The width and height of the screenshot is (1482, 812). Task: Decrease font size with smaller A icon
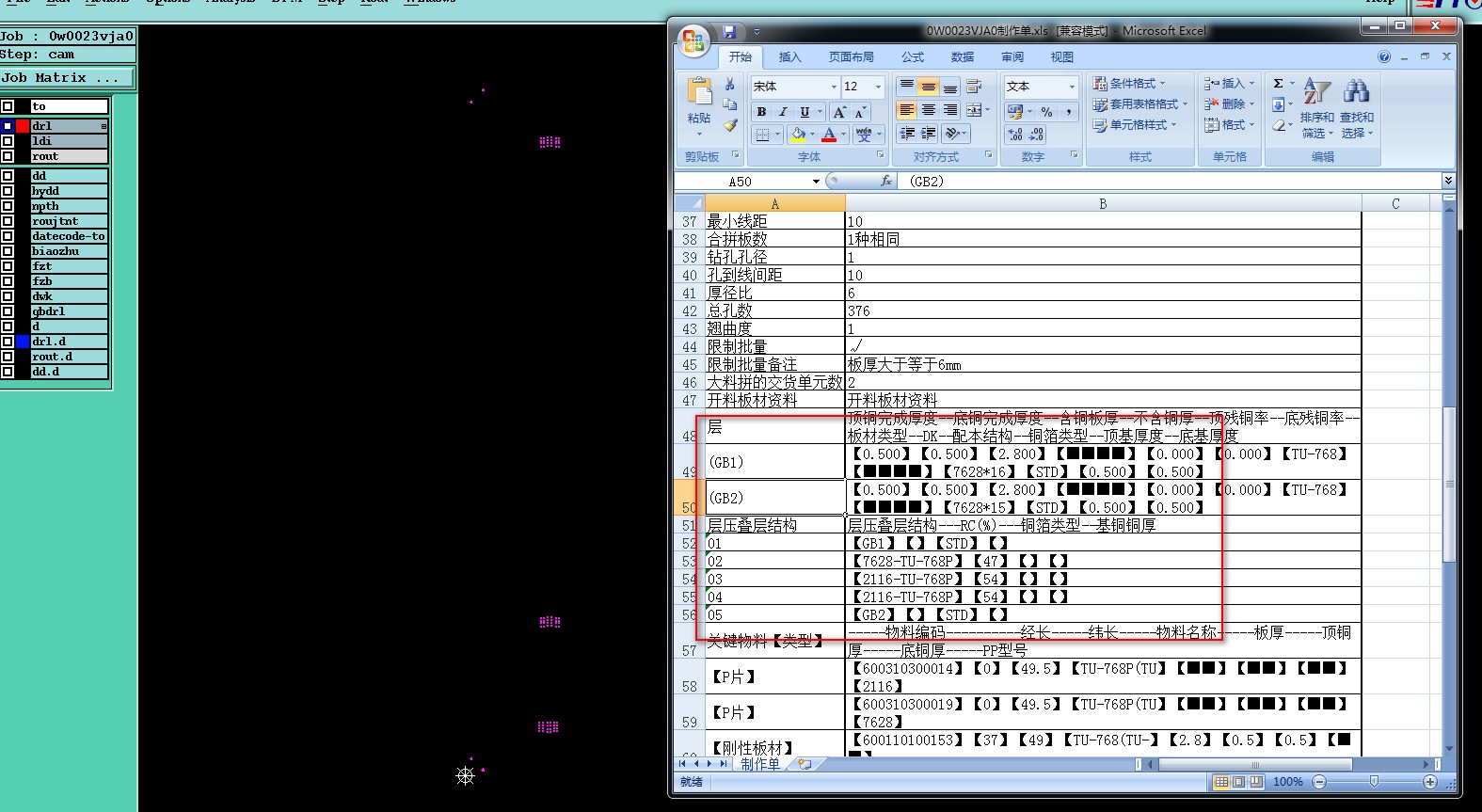pos(860,112)
